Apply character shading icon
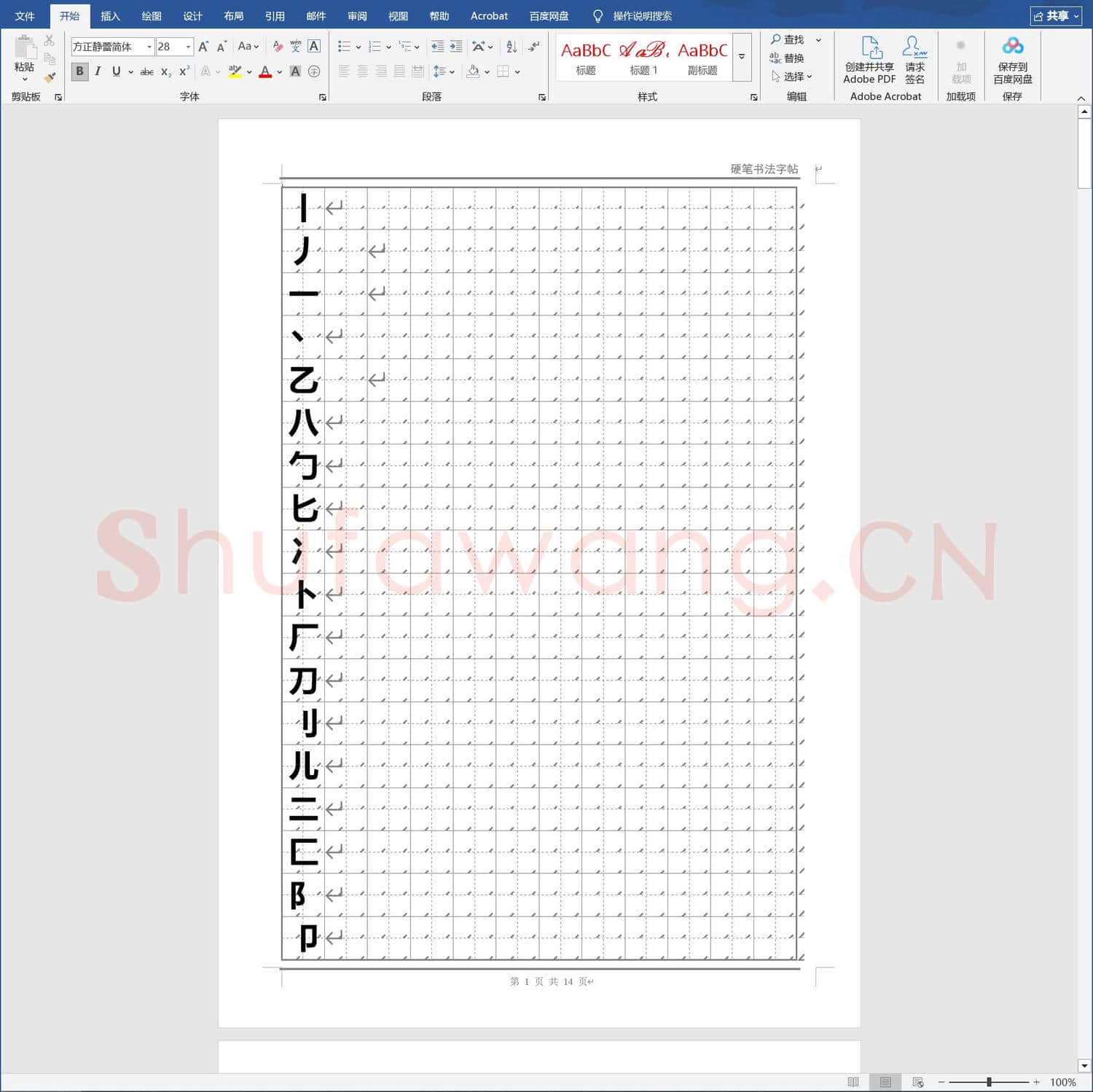This screenshot has height=1092, width=1093. pos(295,71)
